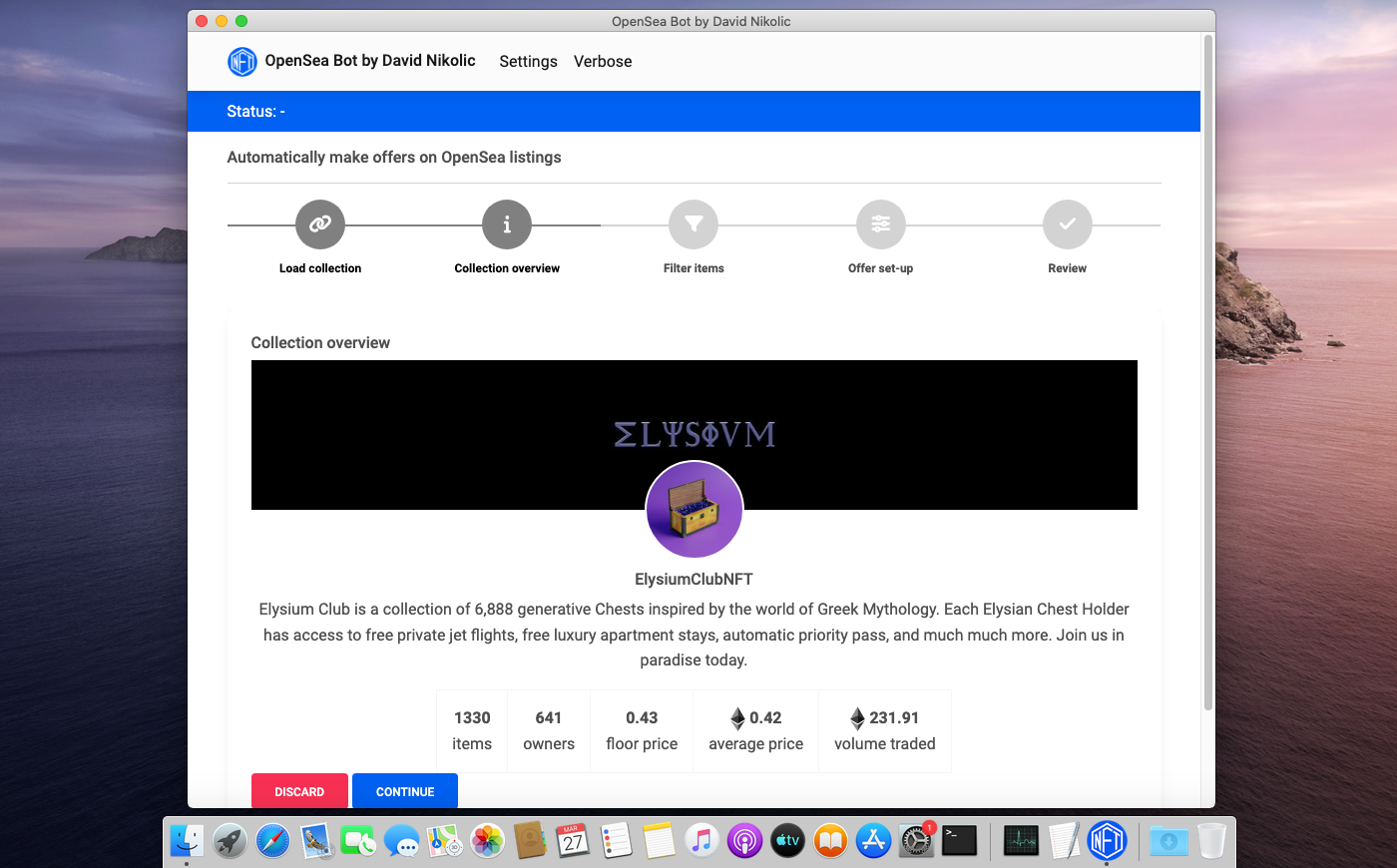Open Safari from the dock
The height and width of the screenshot is (868, 1397).
pos(272,841)
